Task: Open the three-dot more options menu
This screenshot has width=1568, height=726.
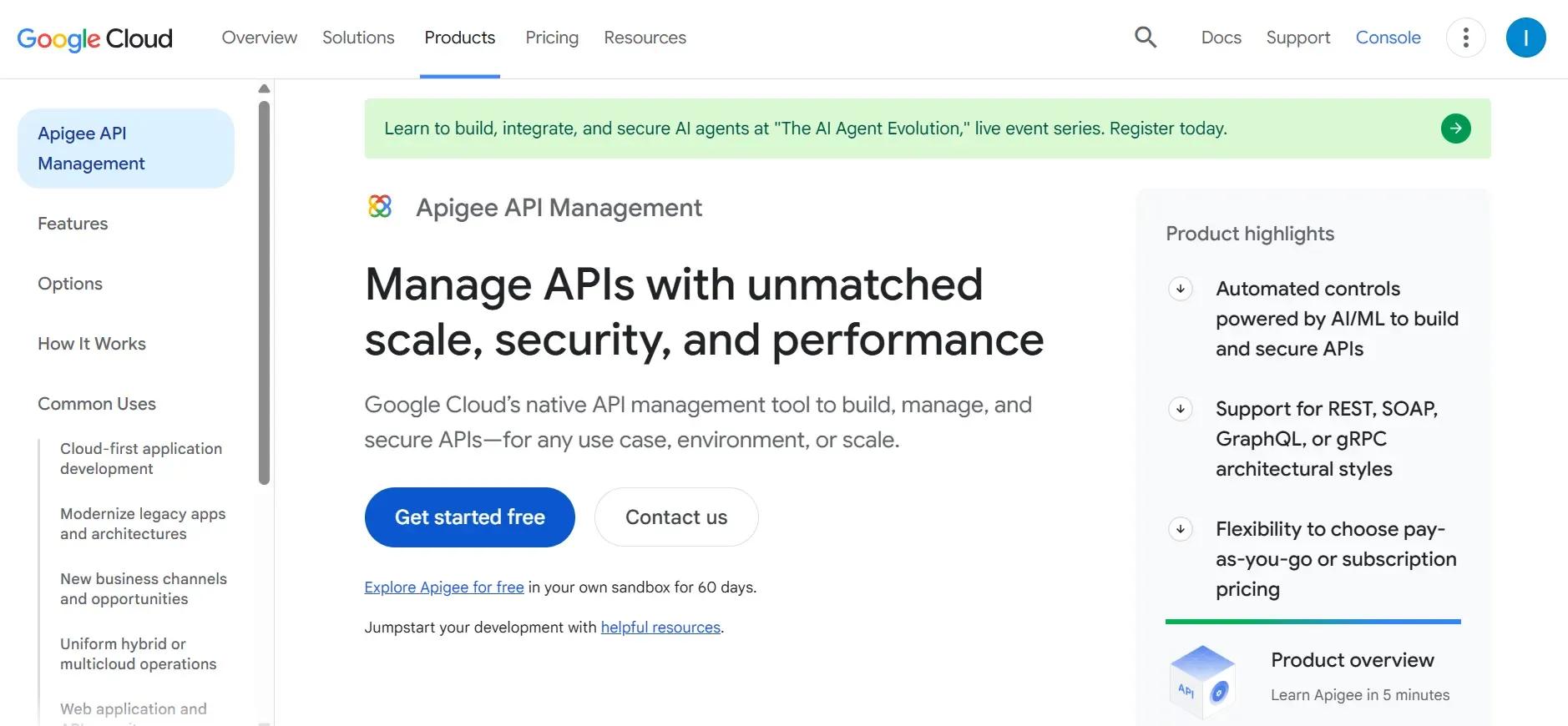Action: point(1465,38)
